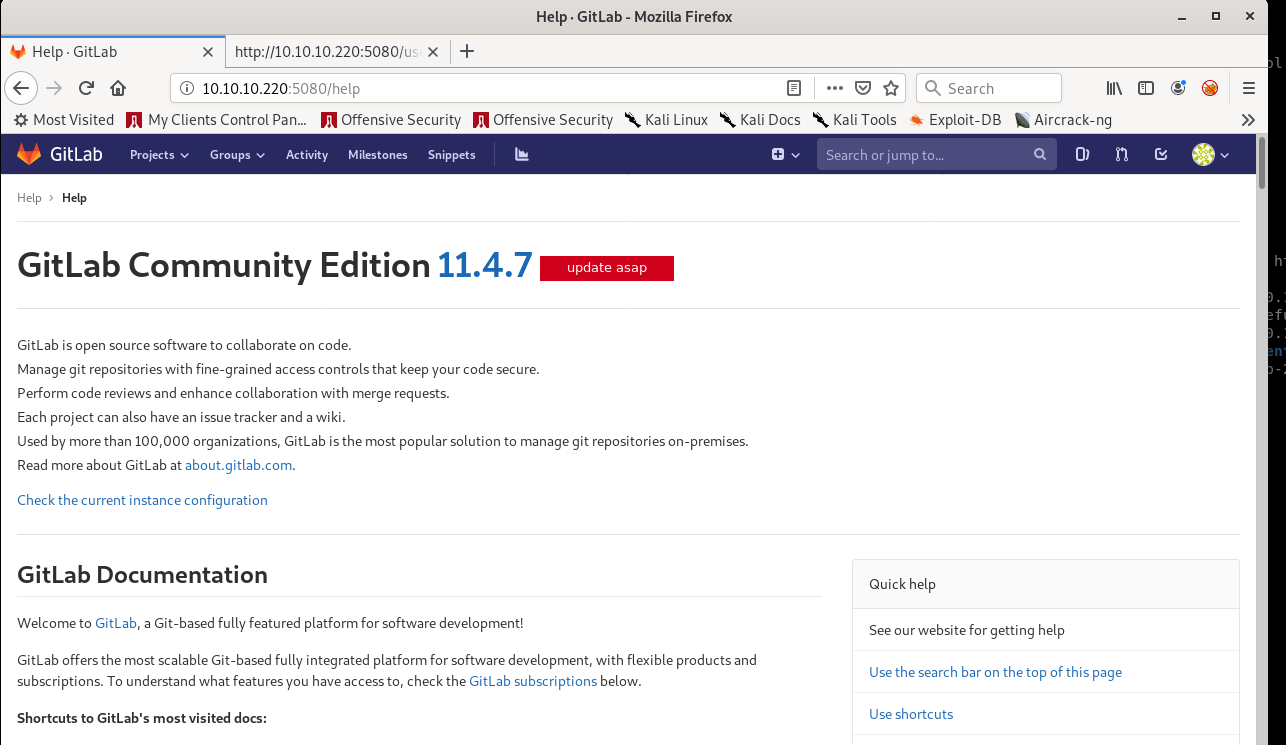1286x745 pixels.
Task: Switch to the Help · GitLab tab
Action: 113,52
